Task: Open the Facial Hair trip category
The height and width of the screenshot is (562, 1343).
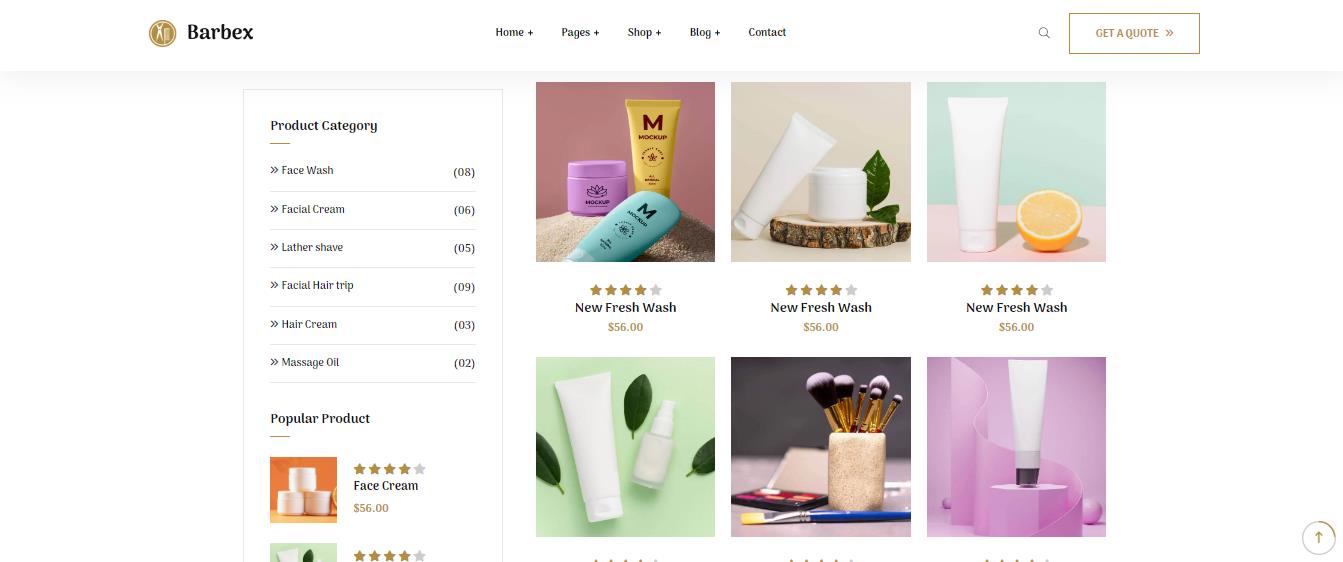Action: [373, 286]
